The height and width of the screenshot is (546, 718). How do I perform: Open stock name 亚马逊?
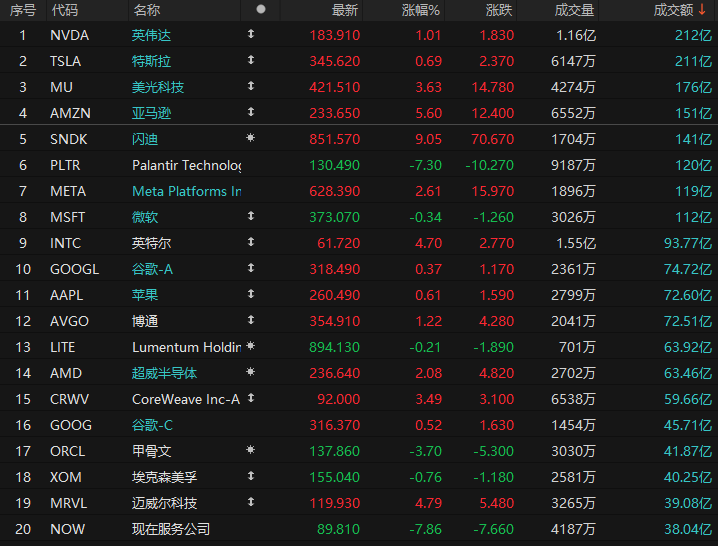click(x=152, y=113)
